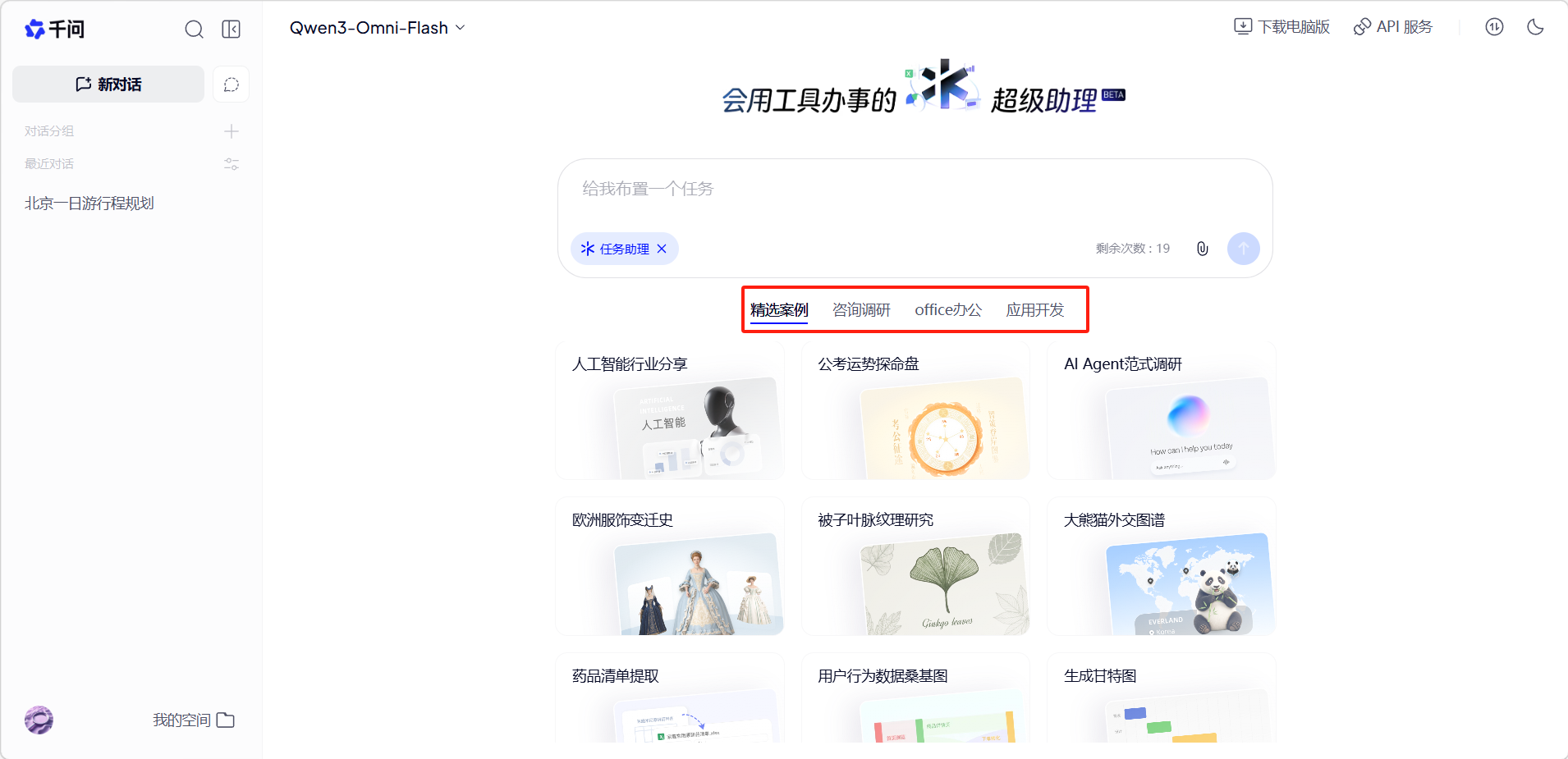Open 我的空间 folder
The image size is (1568, 759).
[194, 720]
